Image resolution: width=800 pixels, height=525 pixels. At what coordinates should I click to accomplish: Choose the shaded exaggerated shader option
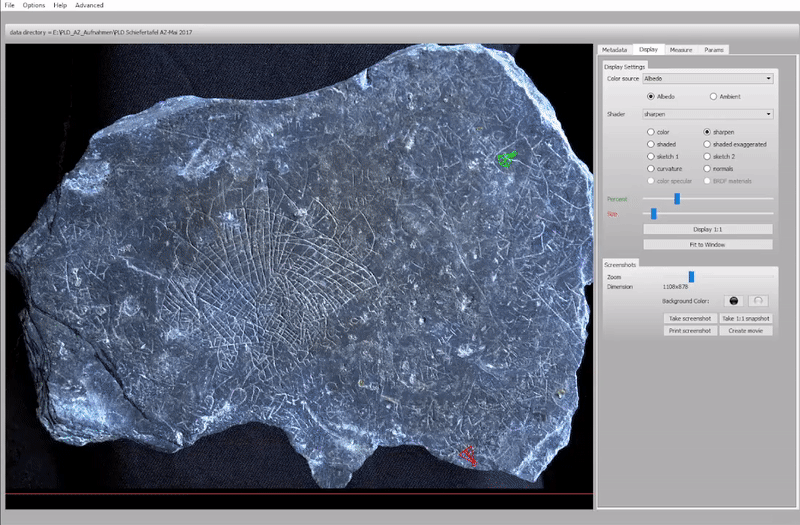pos(708,144)
